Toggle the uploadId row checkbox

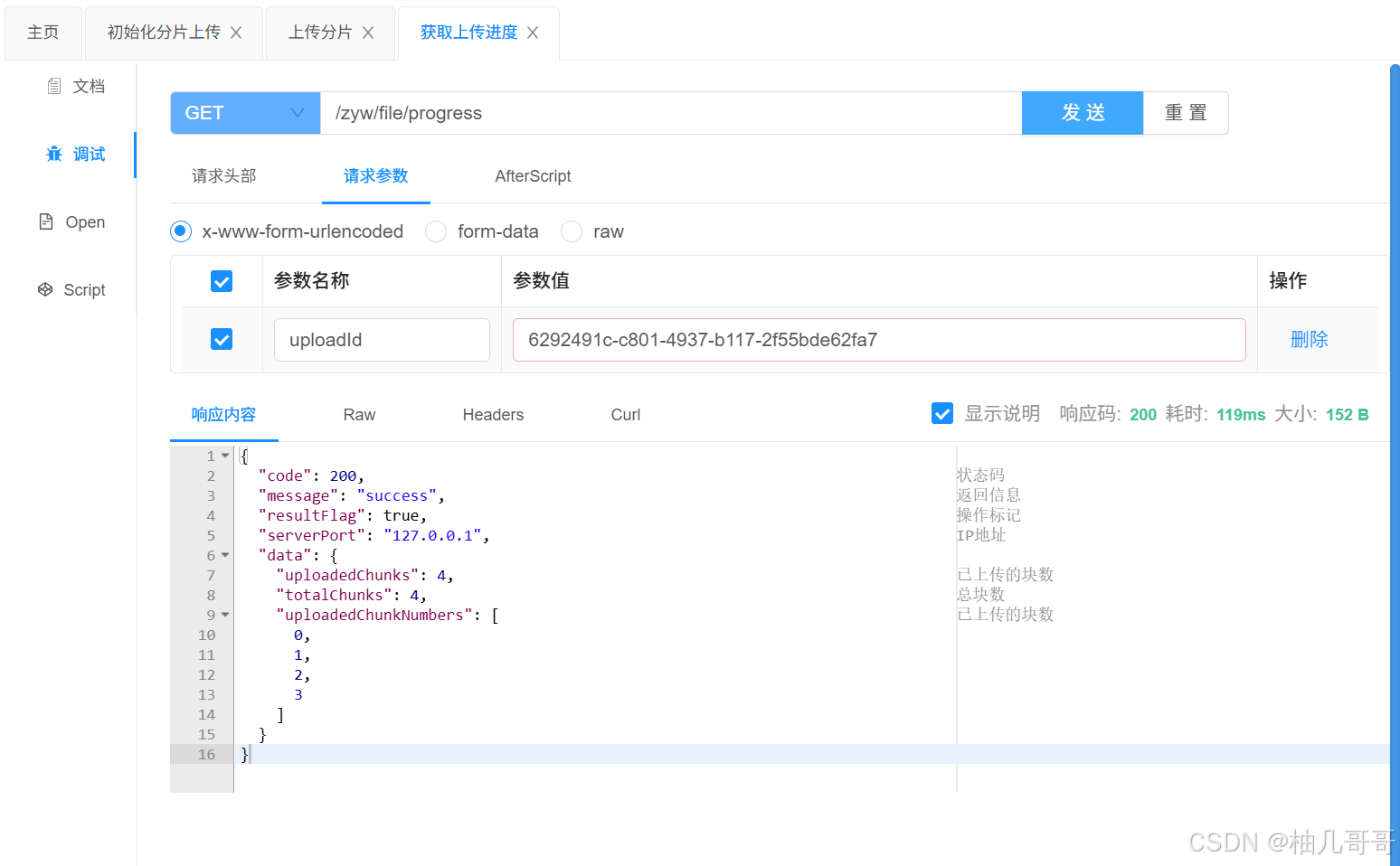[222, 339]
